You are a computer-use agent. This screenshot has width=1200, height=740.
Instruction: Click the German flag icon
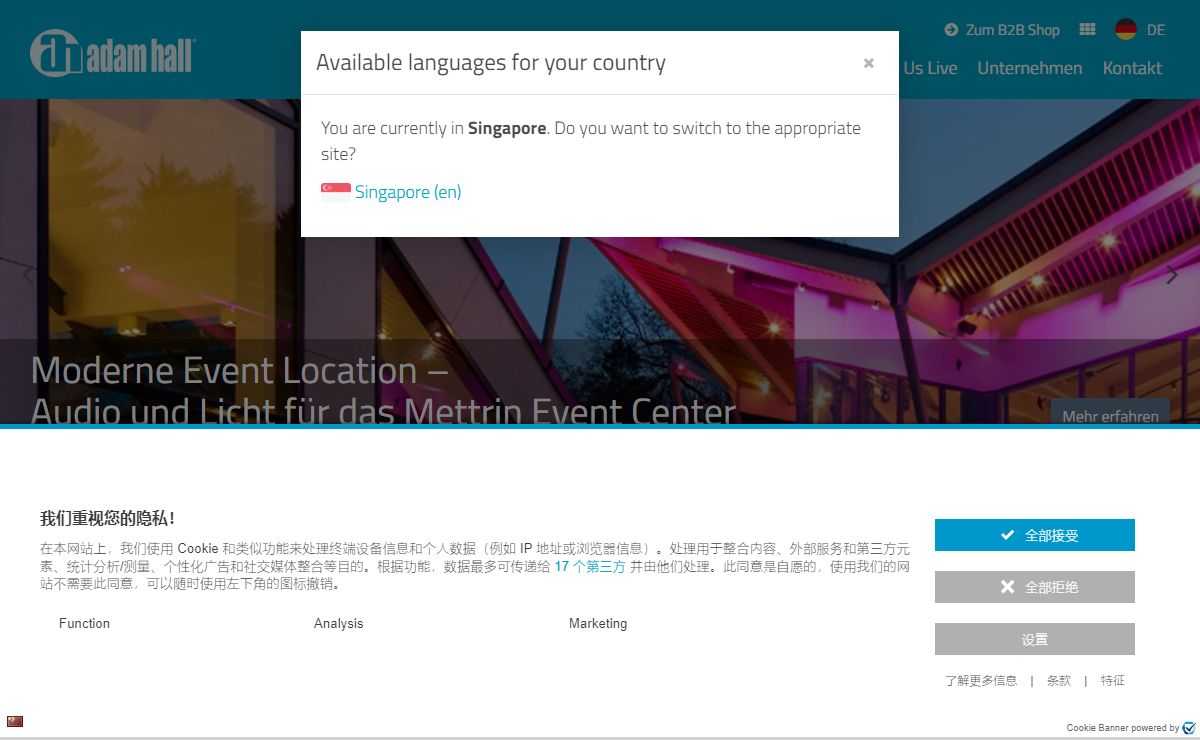(1126, 30)
